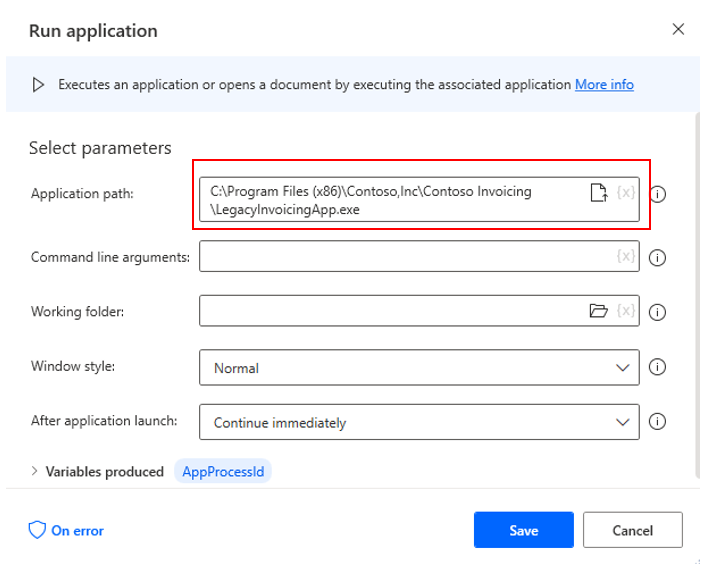The image size is (706, 564).
Task: Open the After application launch dropdown
Action: 419,422
